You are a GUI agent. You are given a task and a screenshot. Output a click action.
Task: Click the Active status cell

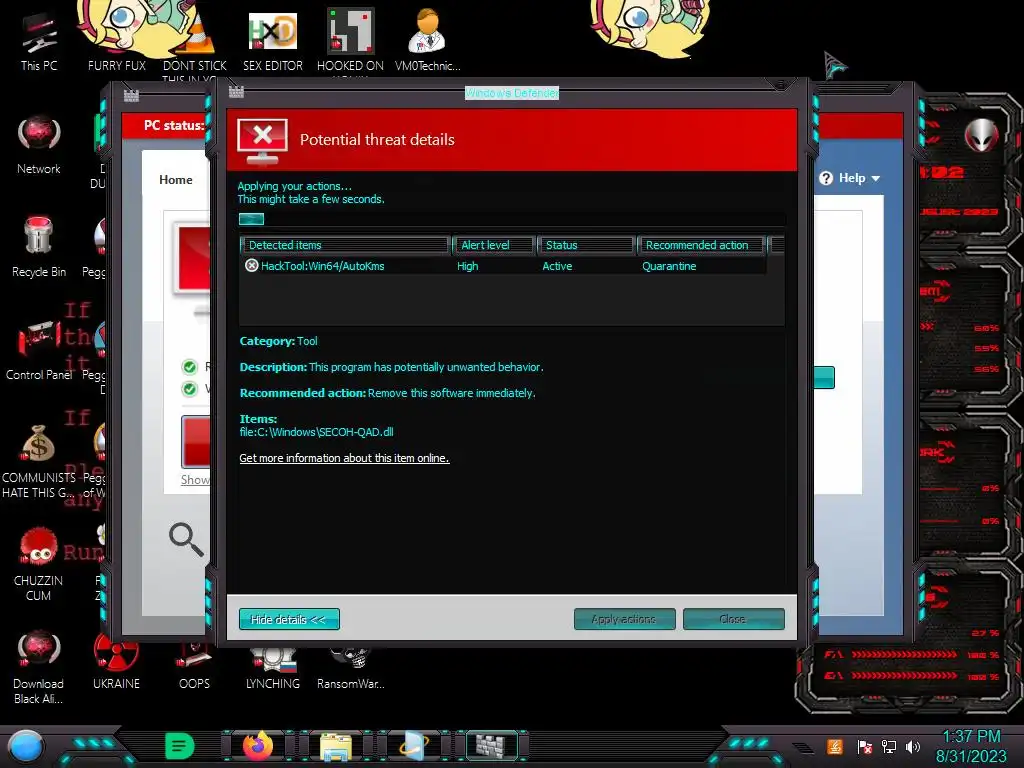(x=557, y=266)
